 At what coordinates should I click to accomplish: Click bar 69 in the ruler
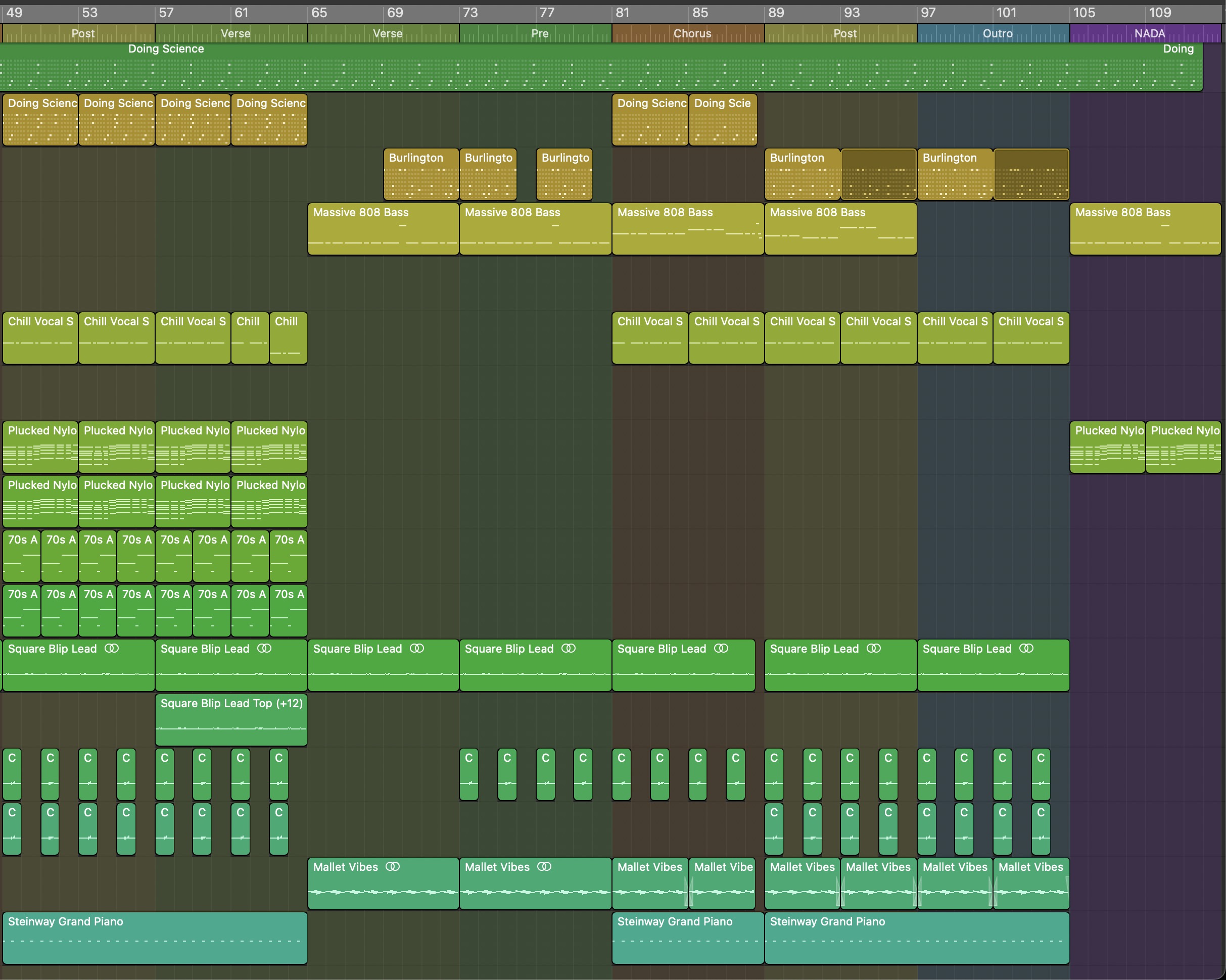pyautogui.click(x=395, y=13)
